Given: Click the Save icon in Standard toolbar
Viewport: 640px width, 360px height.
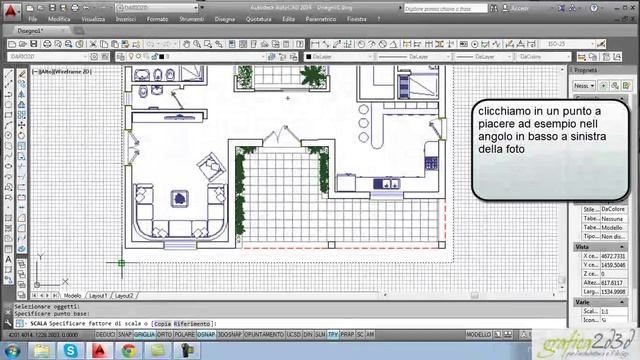Looking at the screenshot, I should (34, 44).
